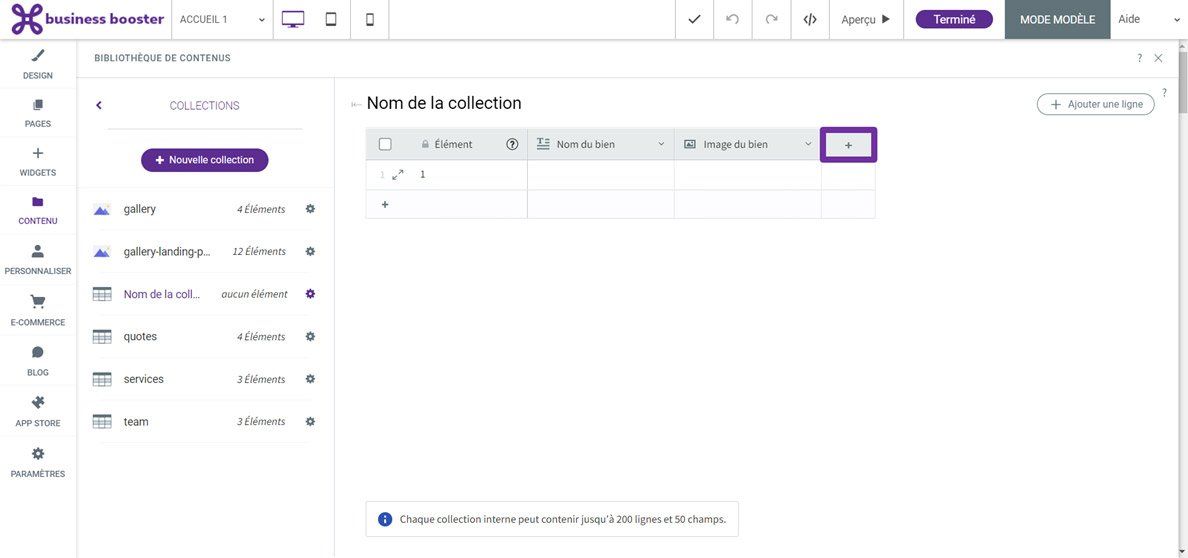
Task: Open settings gear for team collection
Action: click(x=310, y=421)
